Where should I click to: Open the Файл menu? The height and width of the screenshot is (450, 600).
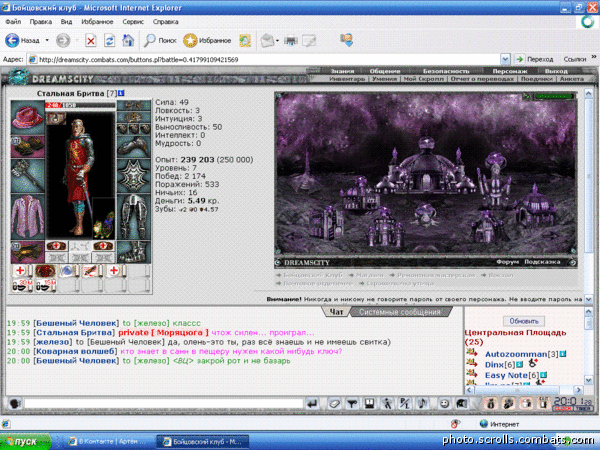coord(13,22)
